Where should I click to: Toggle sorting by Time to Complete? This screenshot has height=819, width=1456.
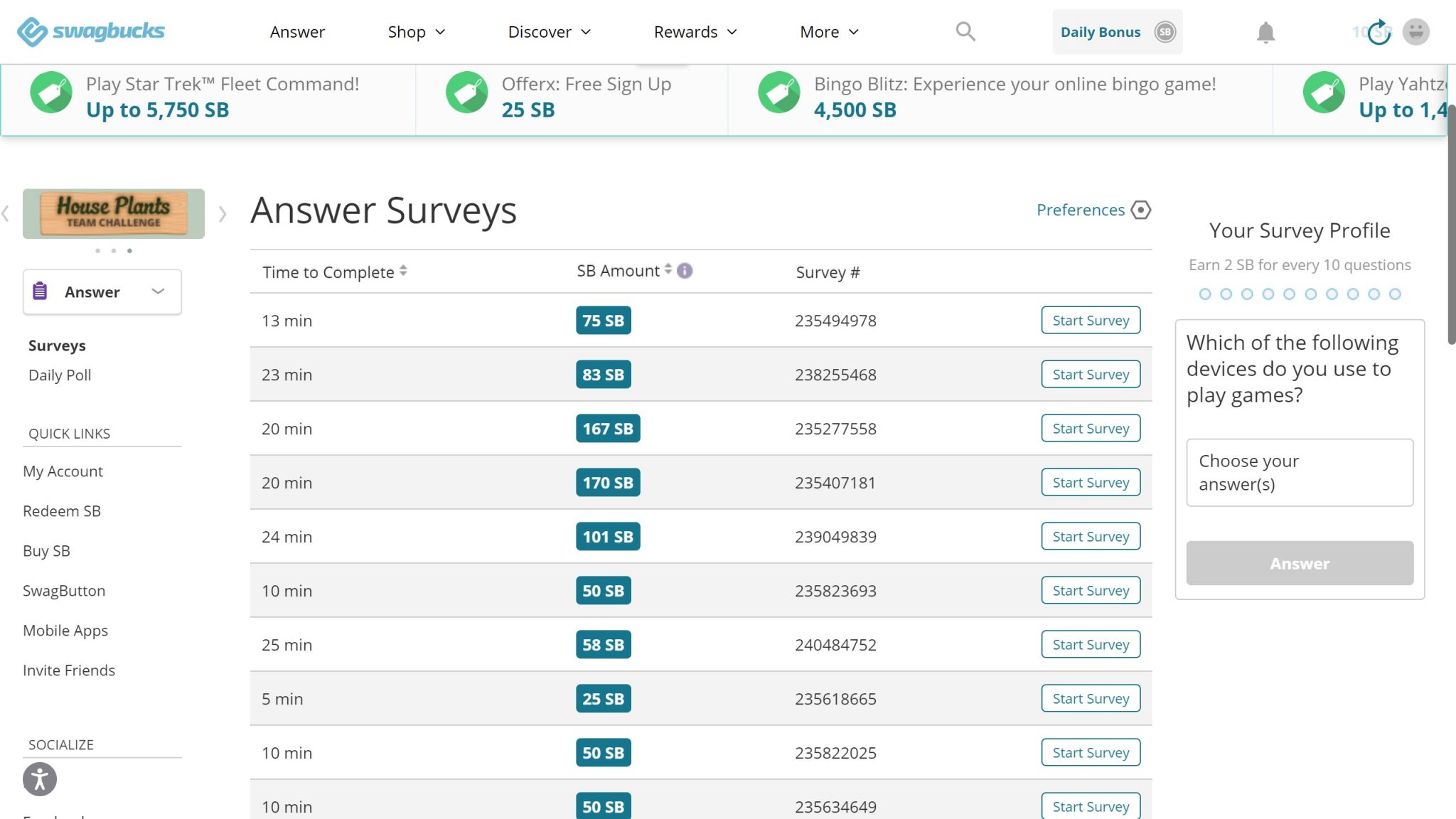[403, 271]
